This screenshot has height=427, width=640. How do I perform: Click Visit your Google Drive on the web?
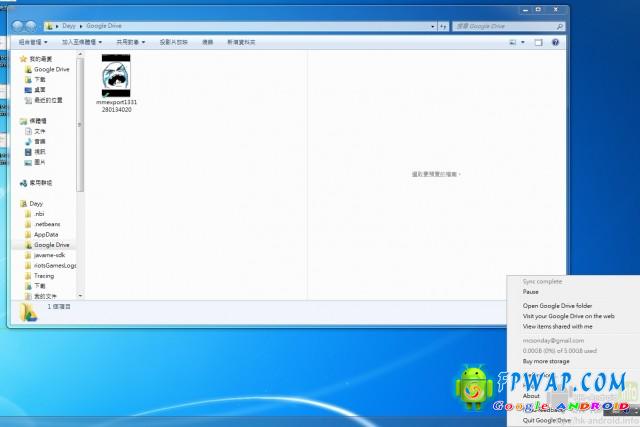(567, 316)
